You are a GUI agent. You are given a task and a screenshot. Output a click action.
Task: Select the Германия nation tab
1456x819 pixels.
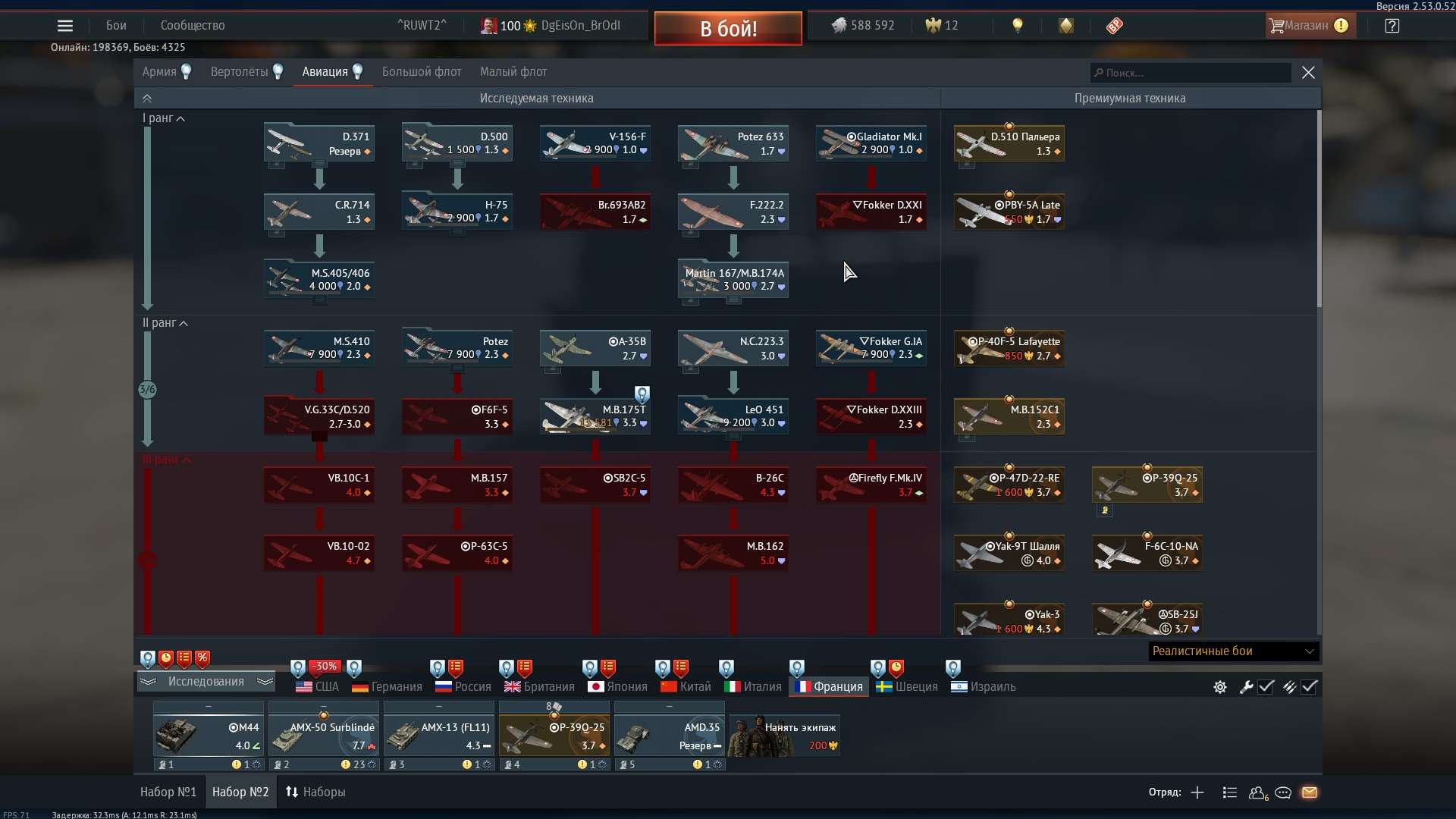[x=386, y=686]
